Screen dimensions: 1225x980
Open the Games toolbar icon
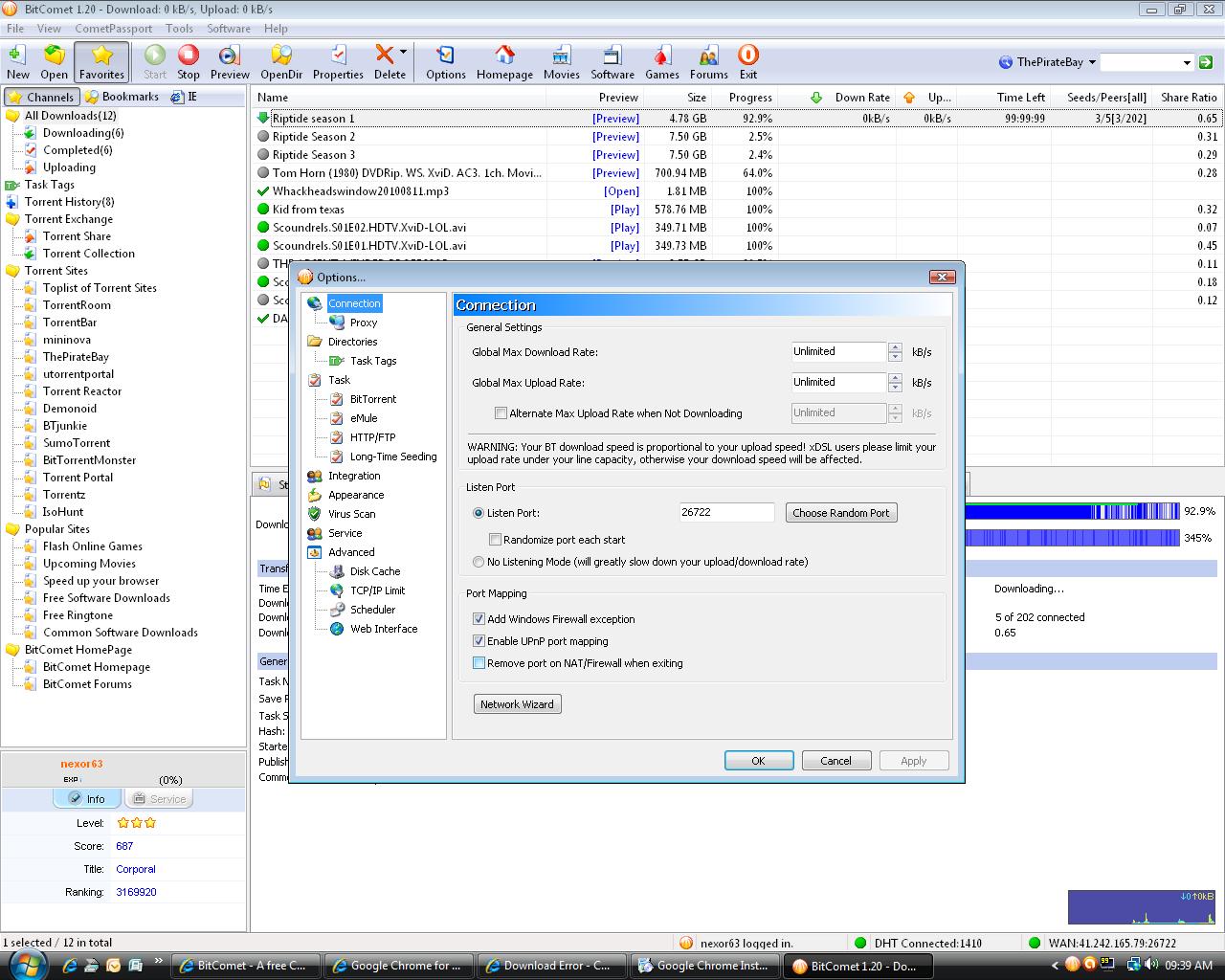(662, 62)
